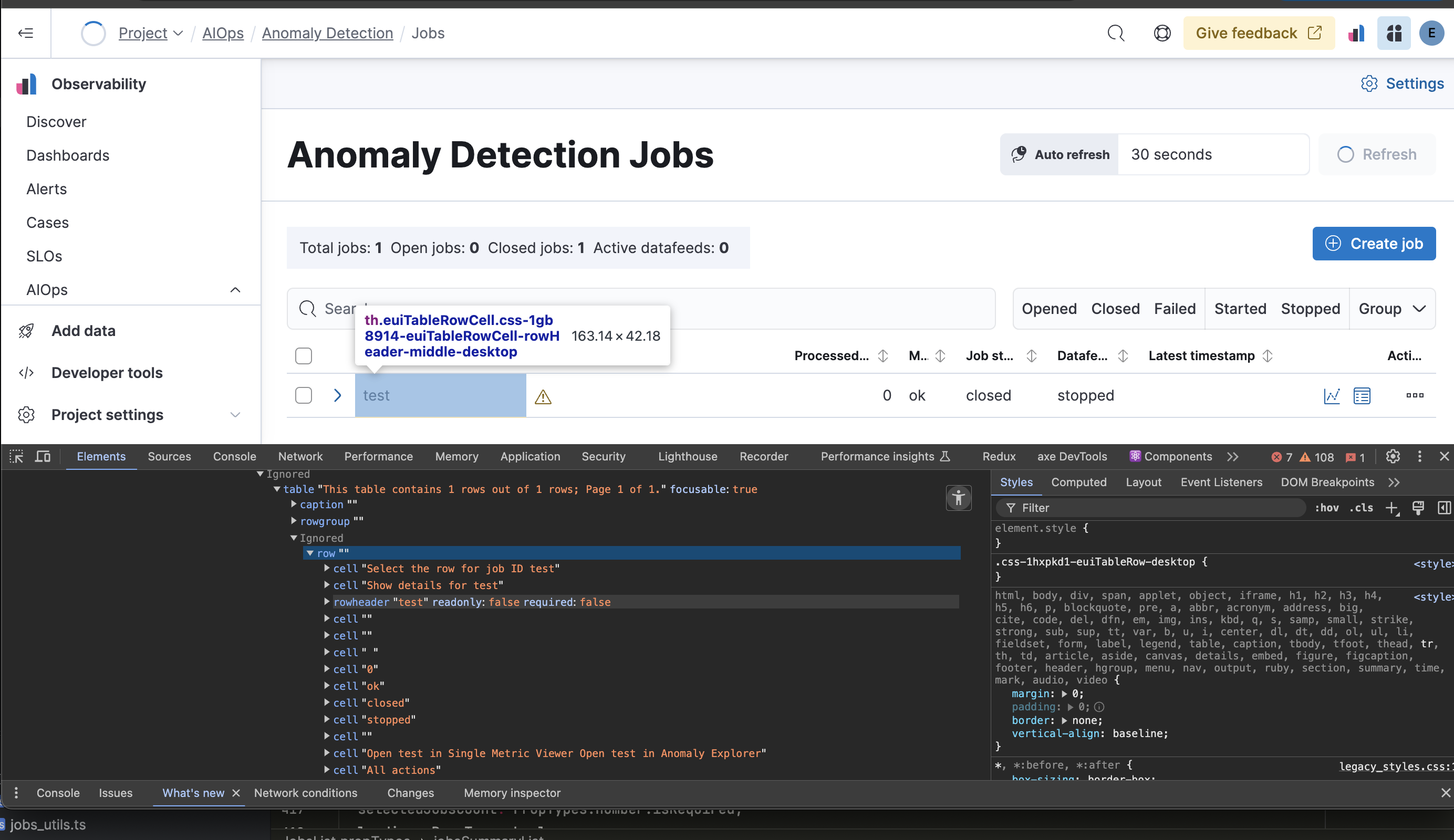Open the help lifebuoy icon

pos(1162,33)
